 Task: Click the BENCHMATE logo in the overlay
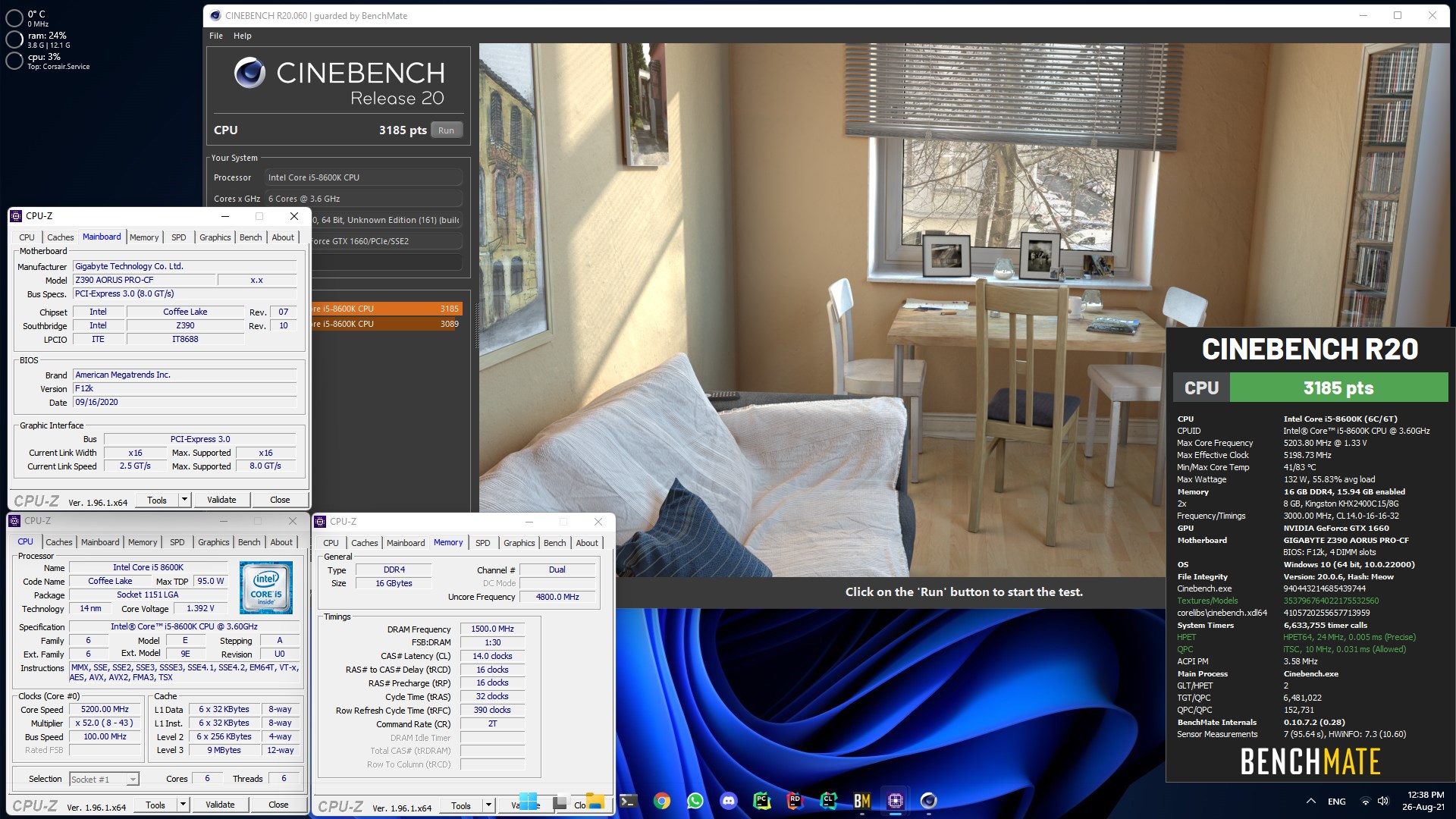click(x=1310, y=761)
